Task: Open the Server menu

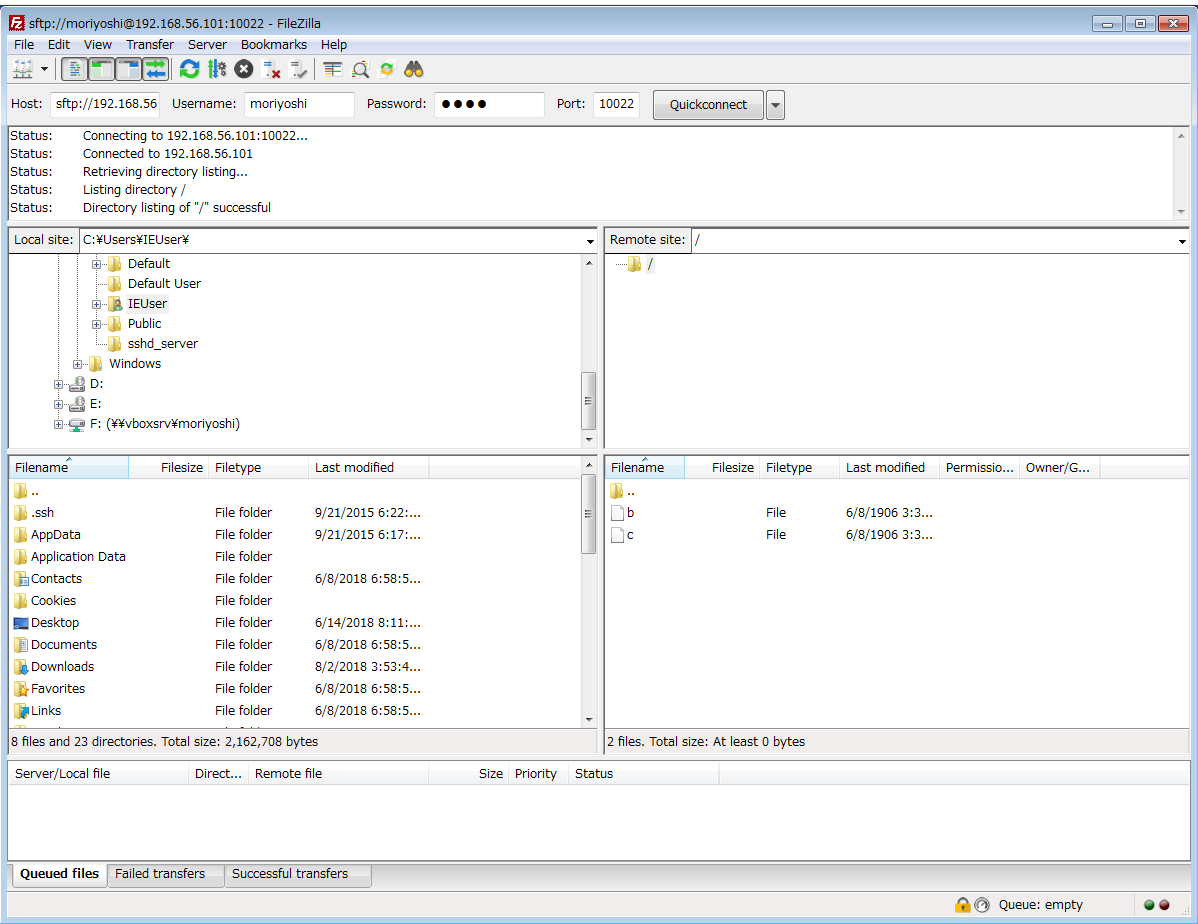Action: (x=207, y=44)
